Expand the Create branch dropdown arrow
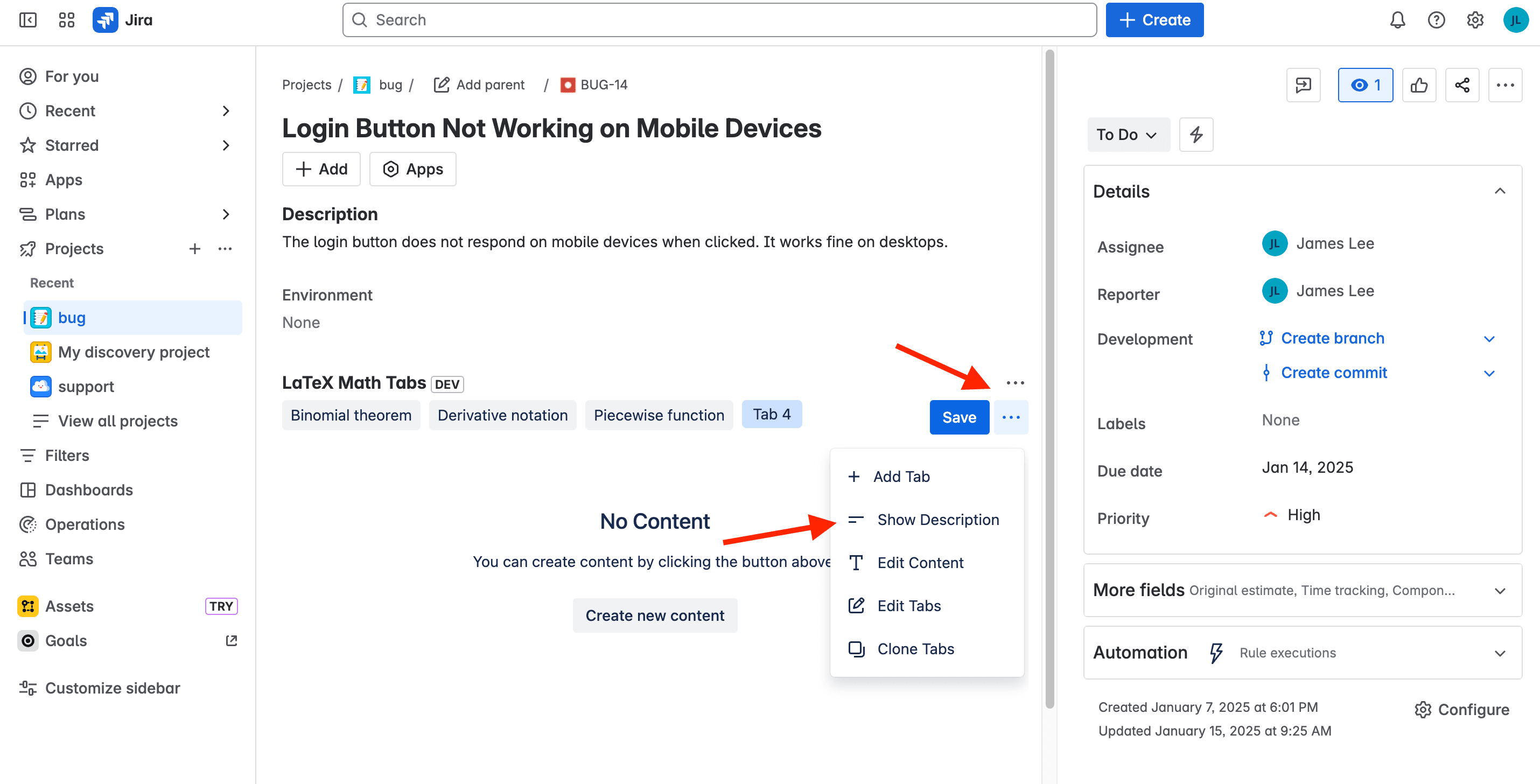The height and width of the screenshot is (784, 1540). click(1489, 339)
